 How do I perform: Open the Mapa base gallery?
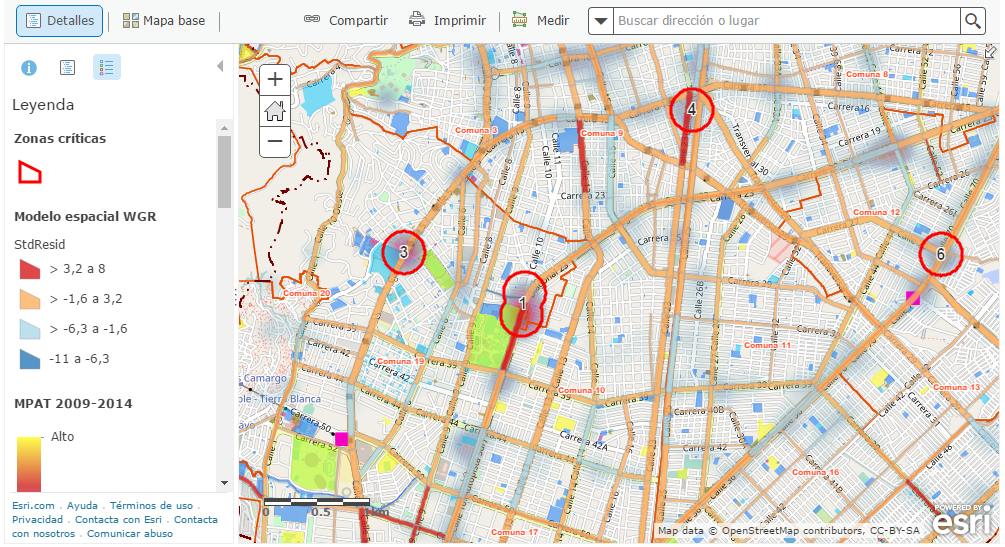(x=164, y=21)
